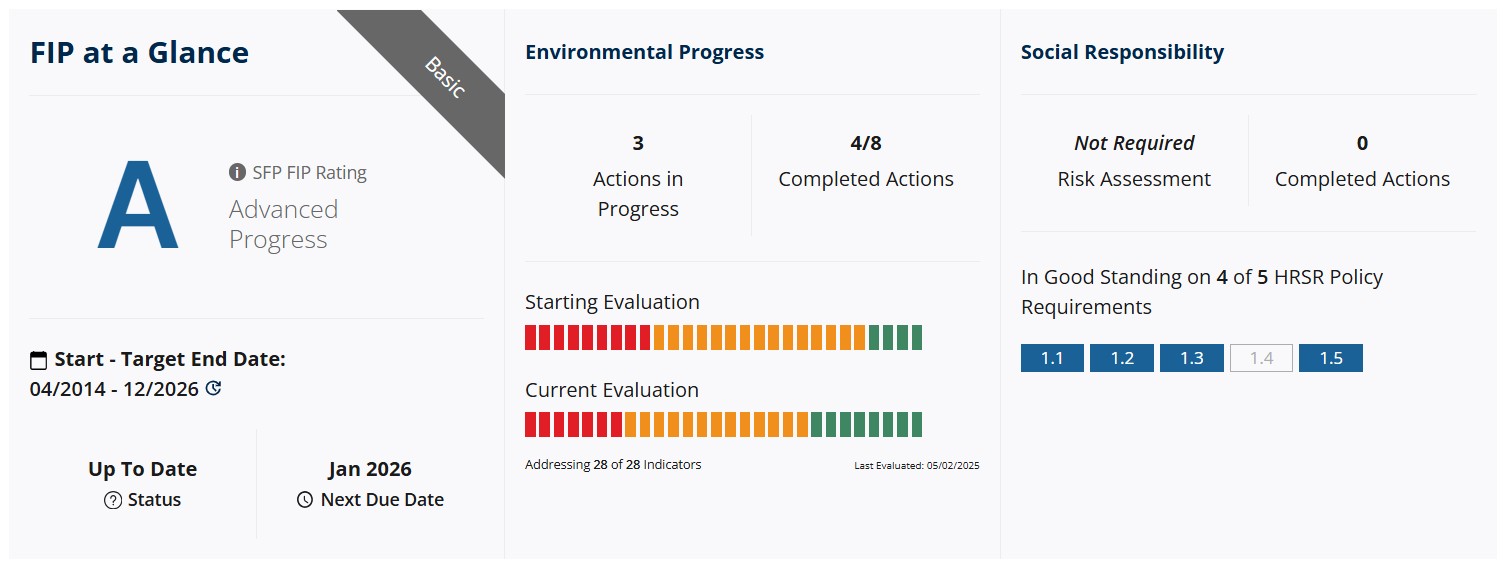Click the Social Responsibility heading
The image size is (1505, 569).
pyautogui.click(x=1122, y=53)
